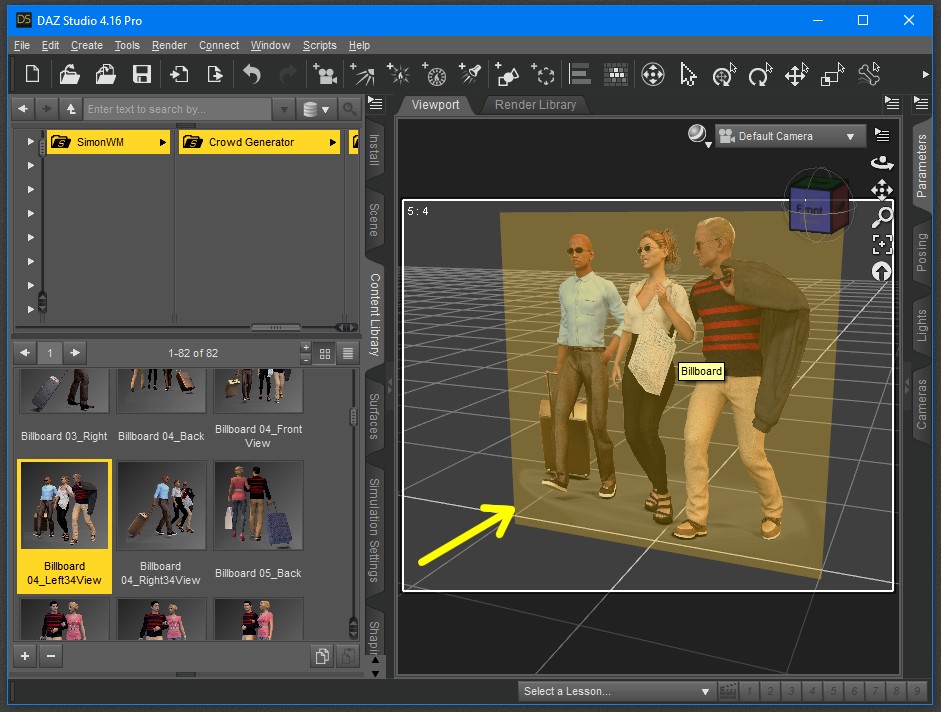Expand the SimonWM folder submenu arrow
The image size is (941, 712).
point(163,142)
